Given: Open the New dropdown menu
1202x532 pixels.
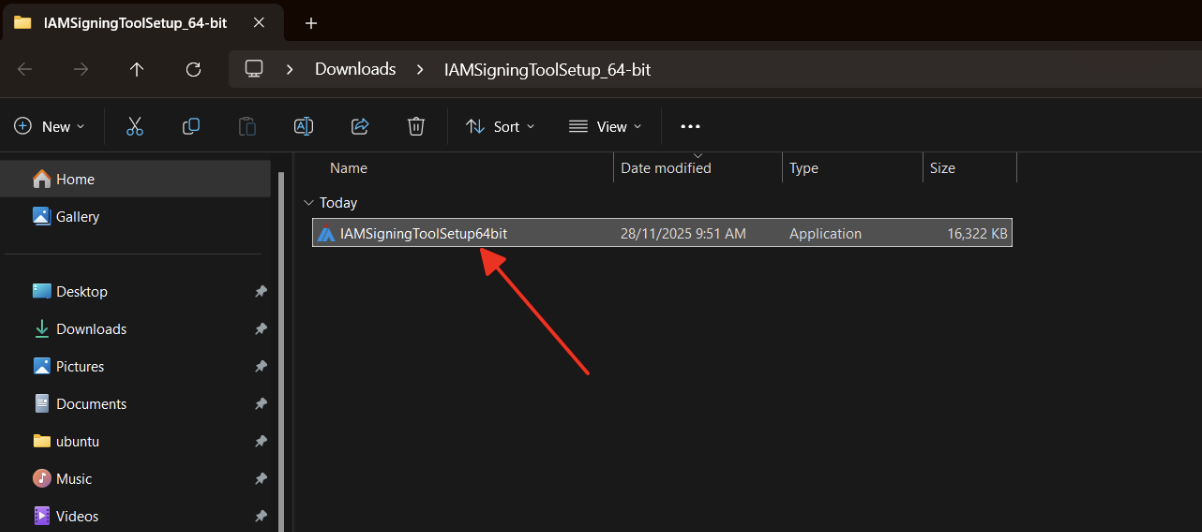Looking at the screenshot, I should [50, 127].
